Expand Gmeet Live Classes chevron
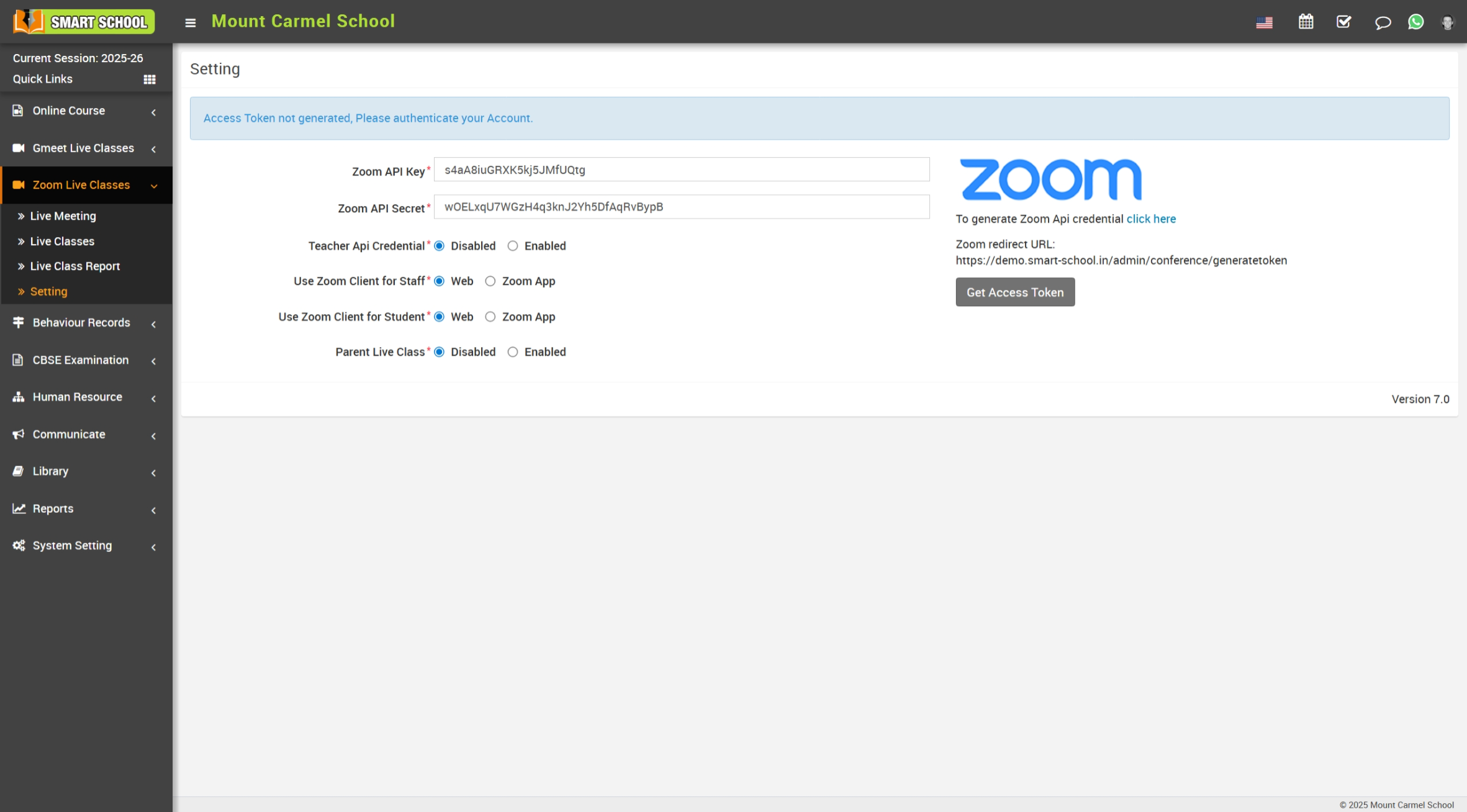This screenshot has width=1467, height=812. 153,149
